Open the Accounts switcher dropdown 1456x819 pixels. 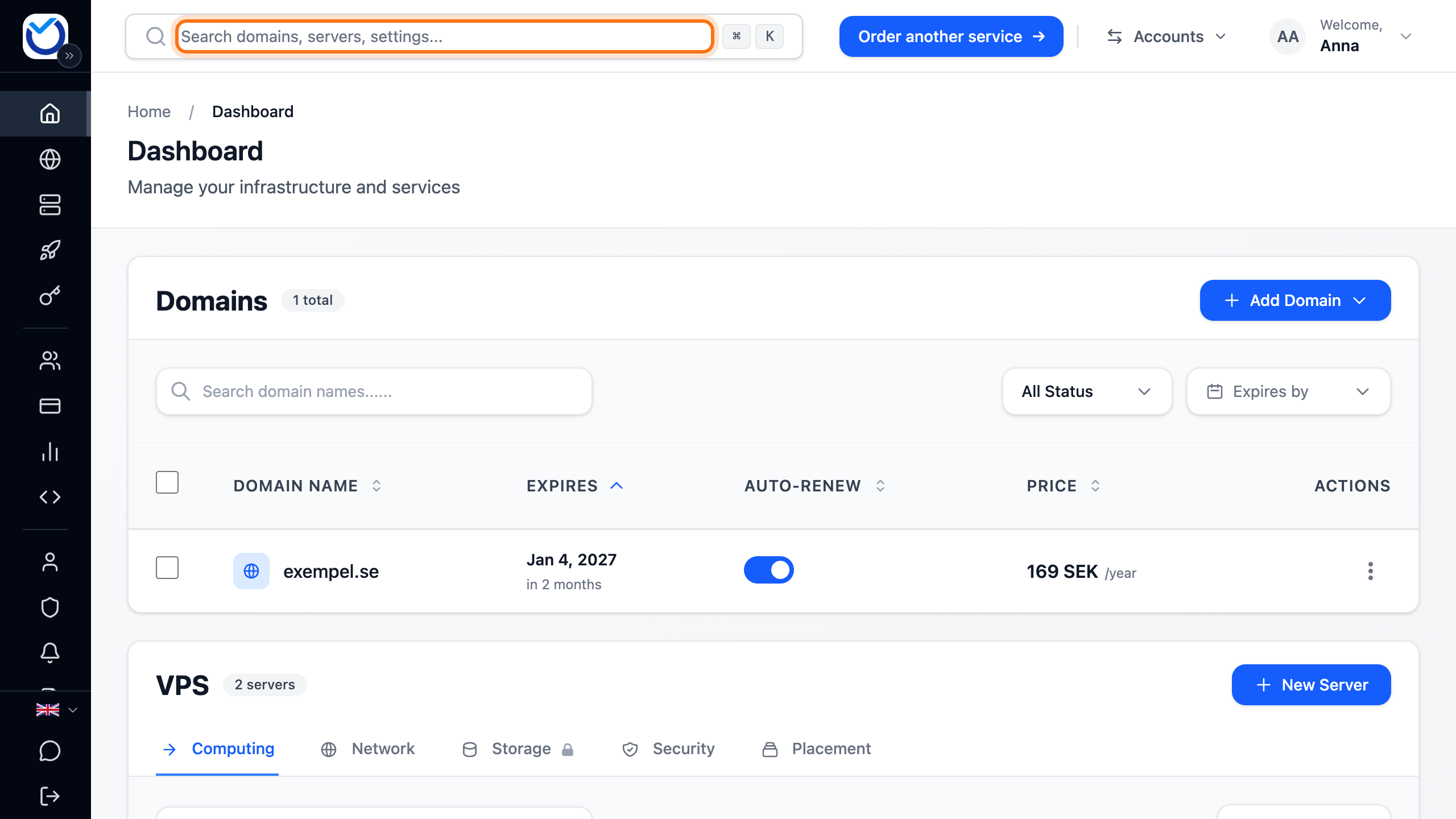(x=1167, y=36)
